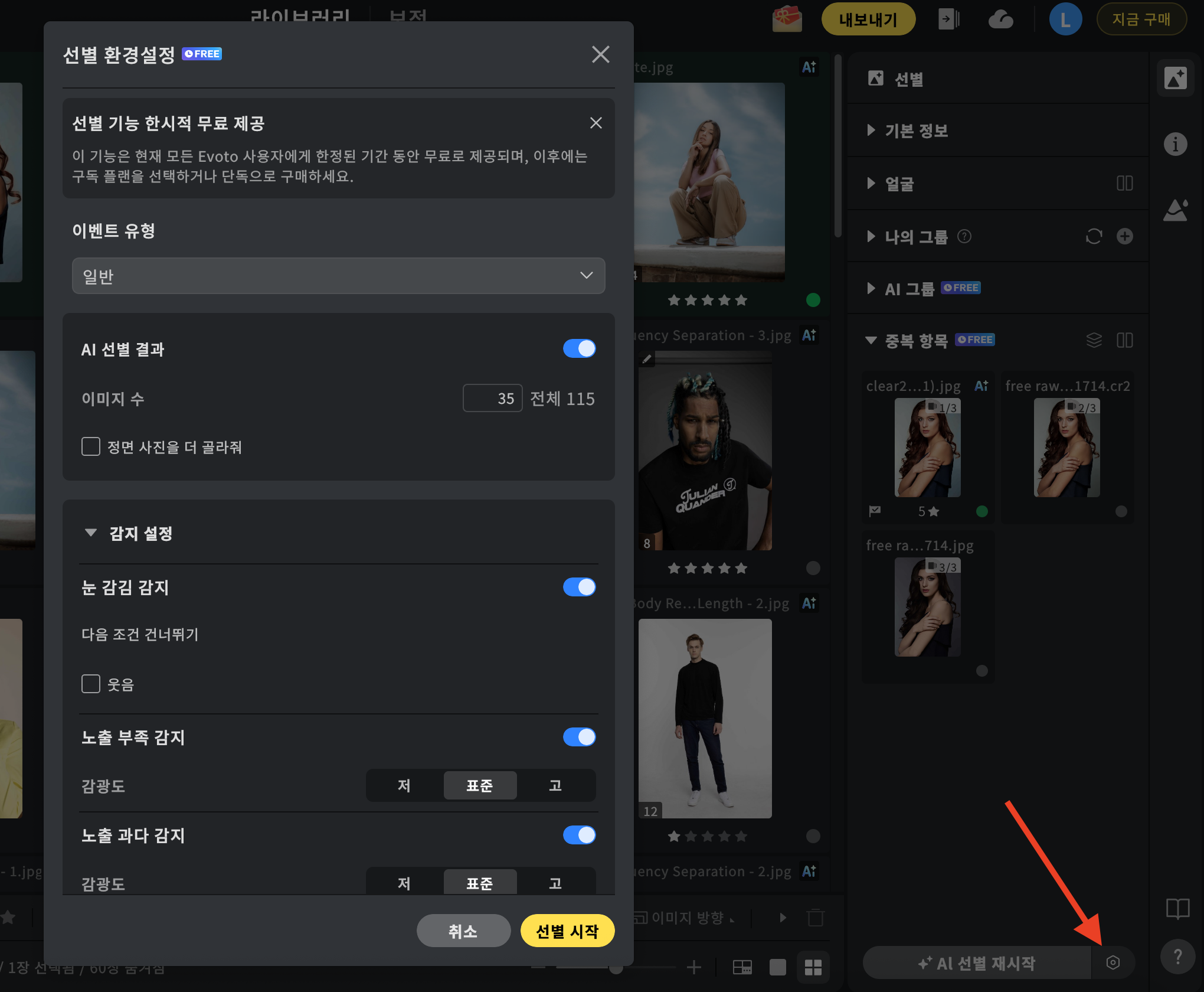Viewport: 1204px width, 992px height.
Task: Click the AI culling settings gear icon
Action: pos(1113,963)
